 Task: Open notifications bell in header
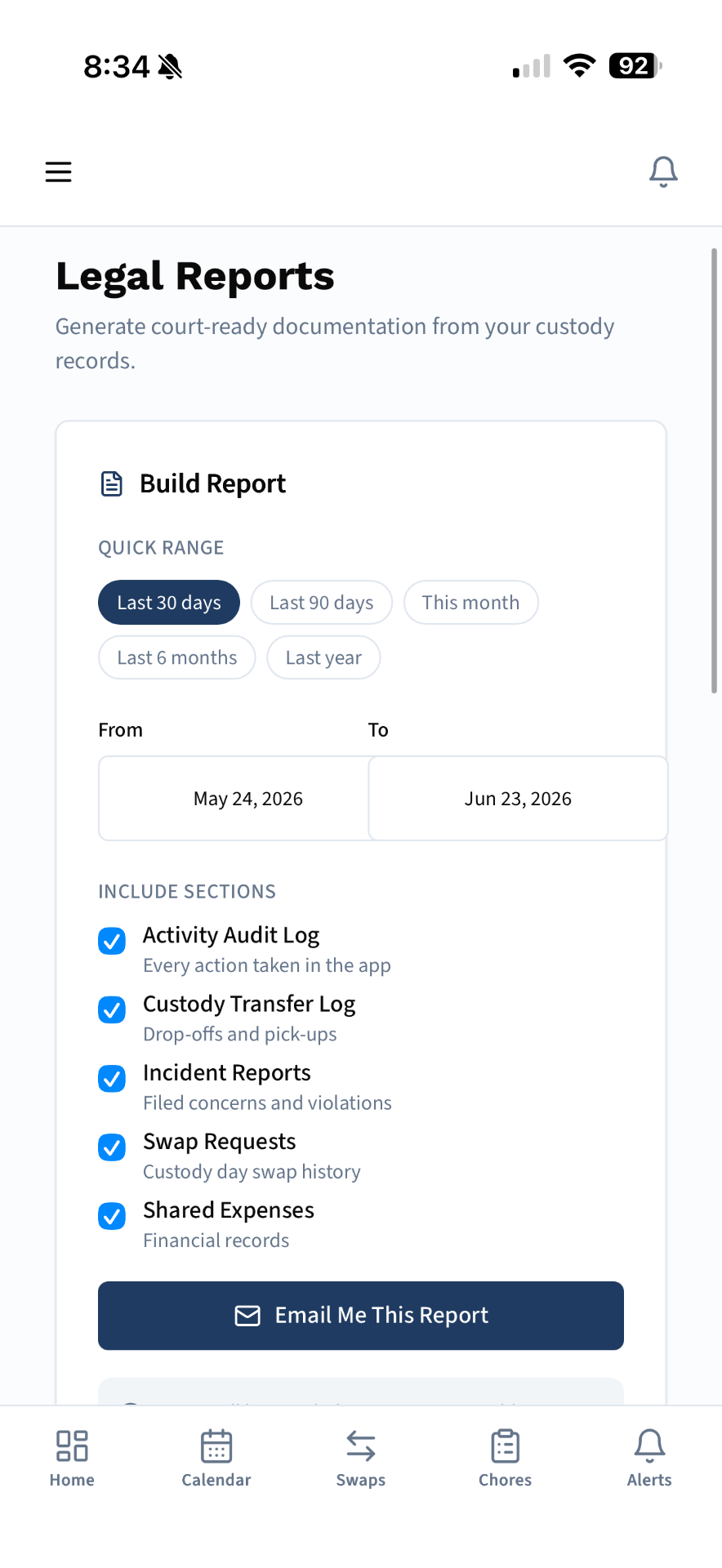tap(663, 171)
